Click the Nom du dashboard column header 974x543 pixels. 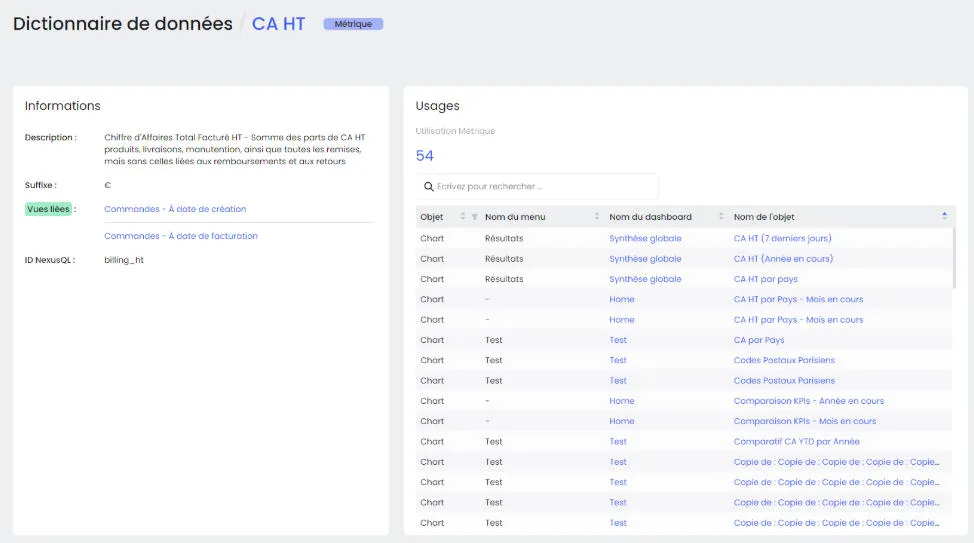(x=650, y=217)
